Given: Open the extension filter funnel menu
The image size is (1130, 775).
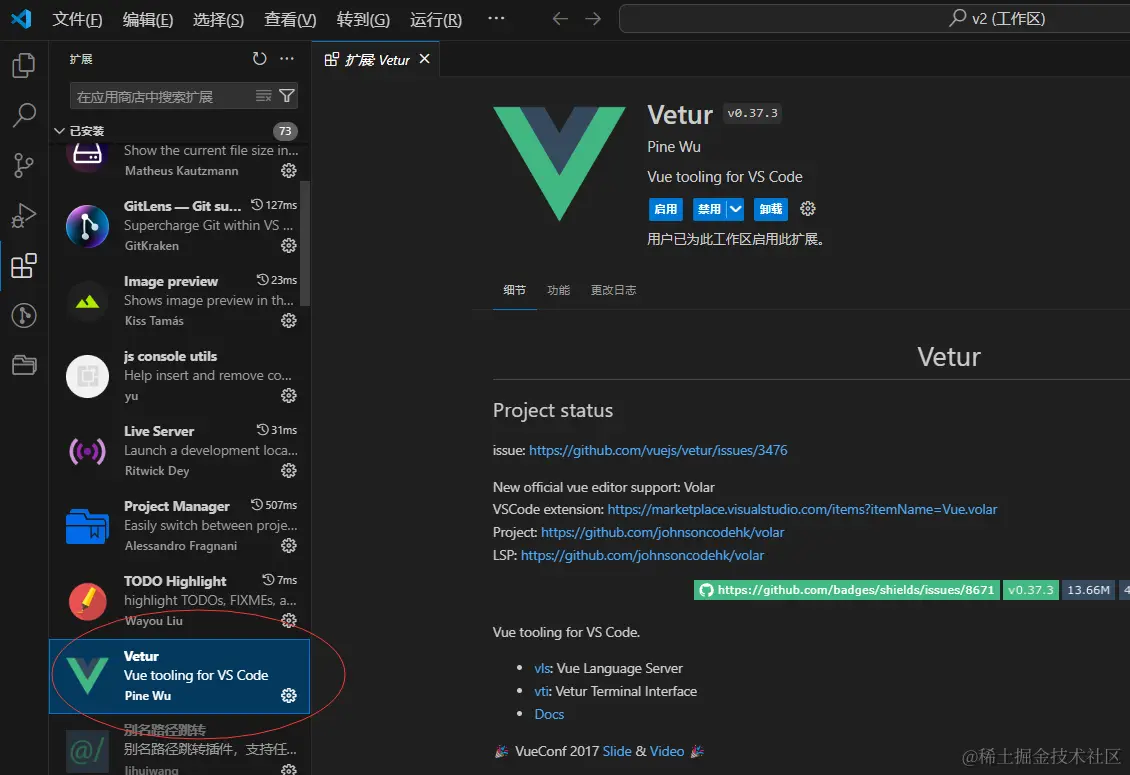Looking at the screenshot, I should 286,96.
